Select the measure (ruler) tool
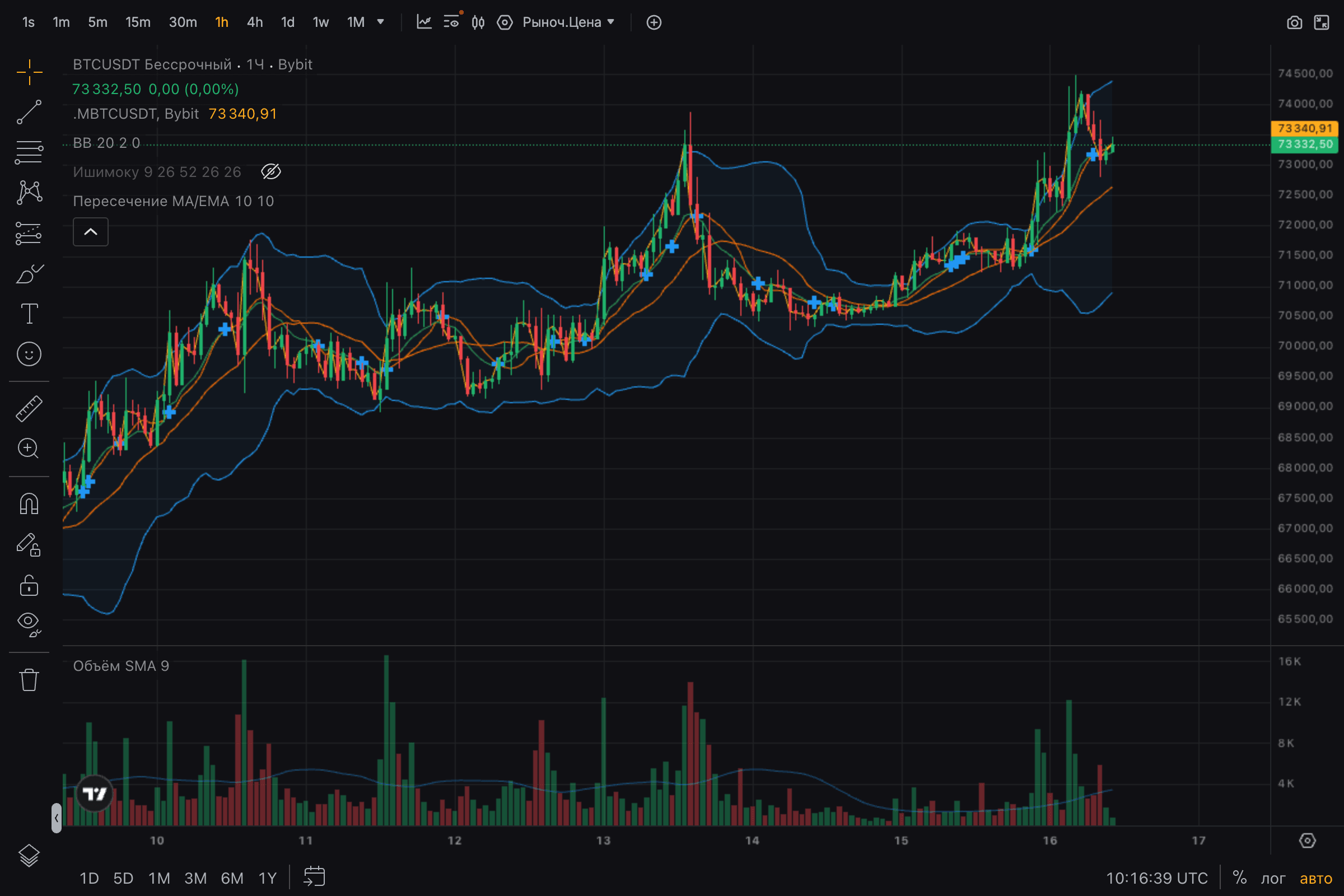 28,408
